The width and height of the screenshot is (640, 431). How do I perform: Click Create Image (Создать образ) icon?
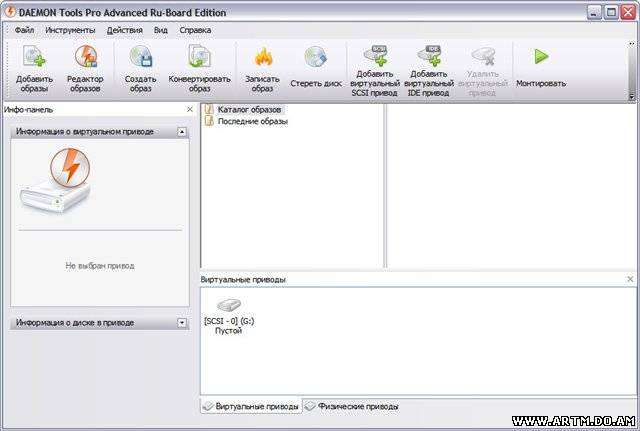point(141,57)
